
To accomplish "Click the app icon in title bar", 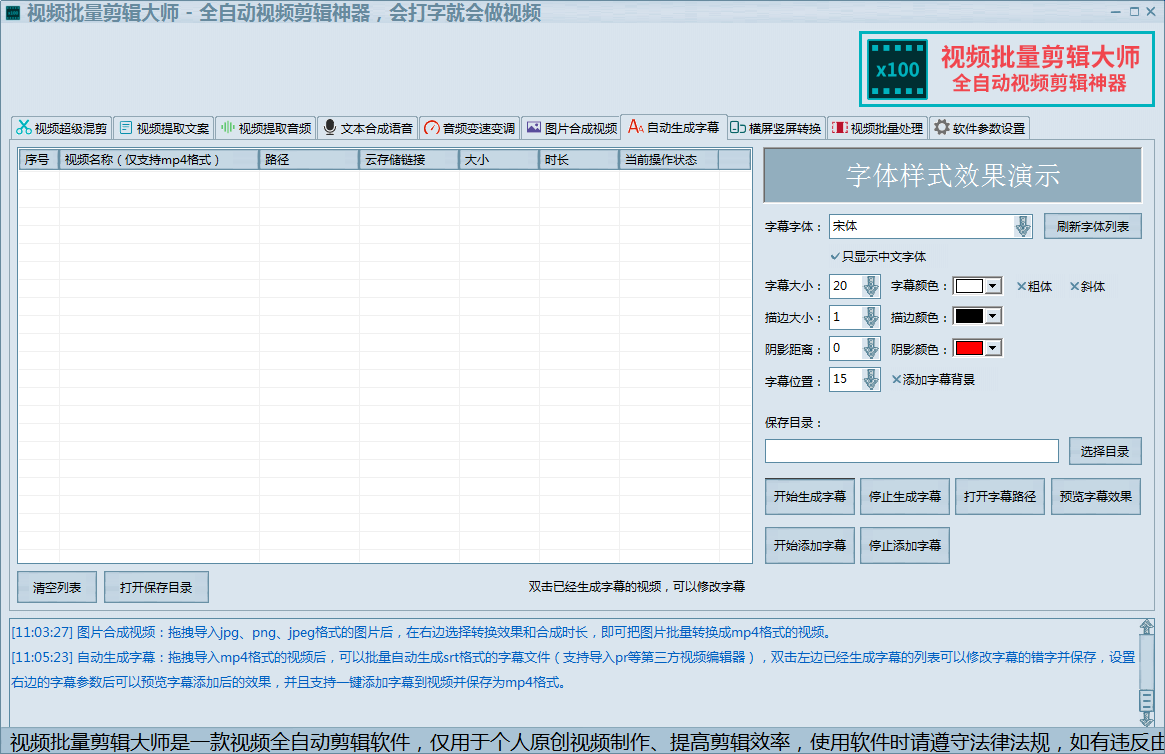I will 13,13.
